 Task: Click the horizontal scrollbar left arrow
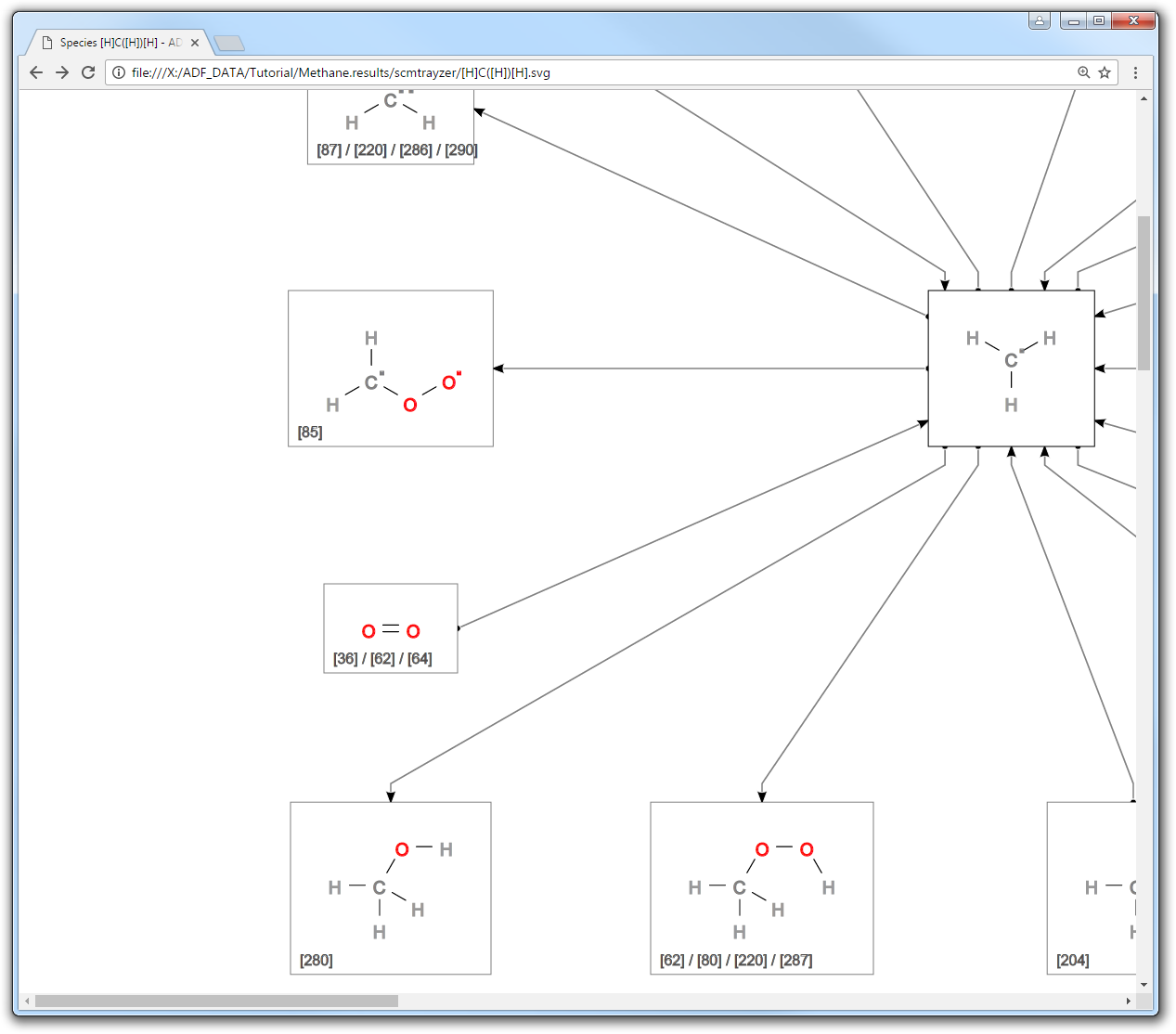[27, 1001]
